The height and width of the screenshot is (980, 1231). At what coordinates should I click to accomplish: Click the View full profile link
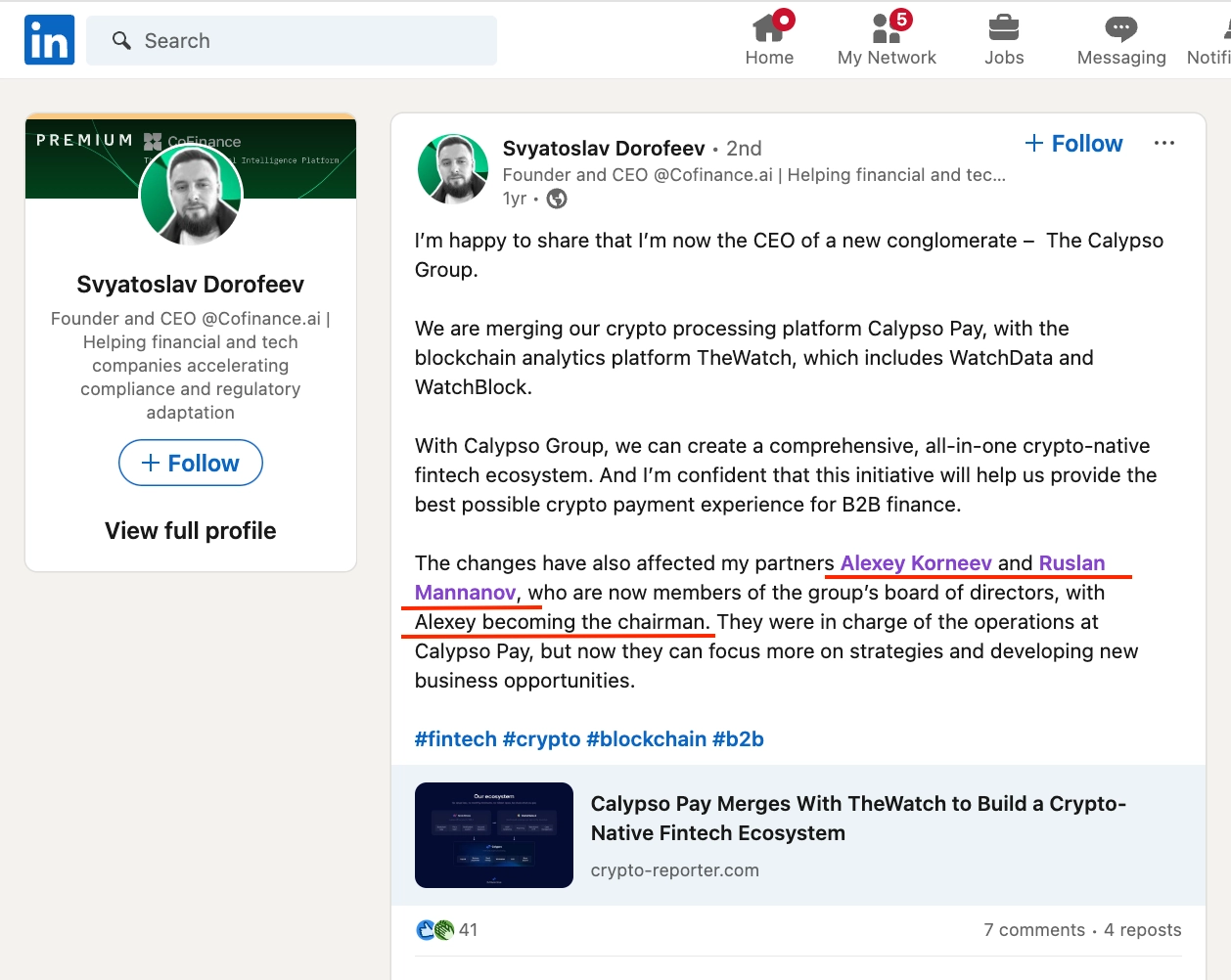point(191,531)
